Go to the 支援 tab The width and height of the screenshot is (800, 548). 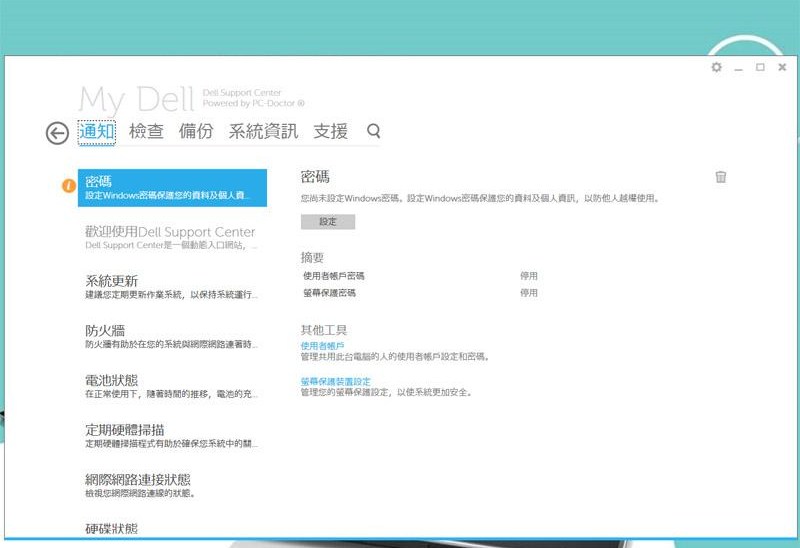point(330,131)
